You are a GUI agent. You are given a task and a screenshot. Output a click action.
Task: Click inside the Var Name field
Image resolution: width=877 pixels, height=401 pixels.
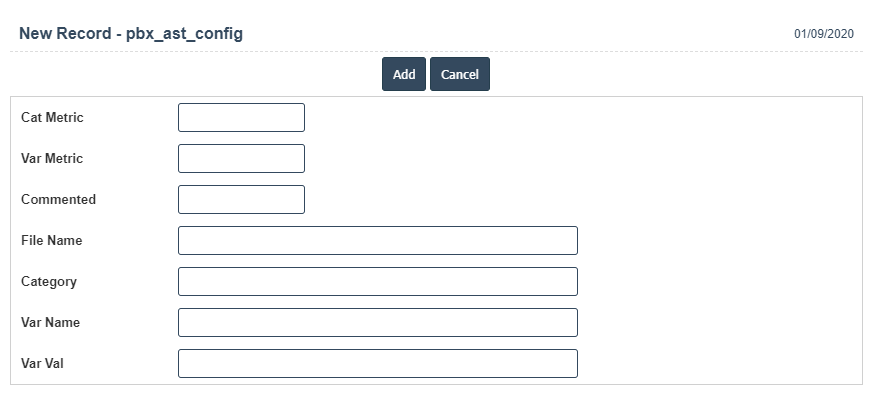(x=377, y=323)
